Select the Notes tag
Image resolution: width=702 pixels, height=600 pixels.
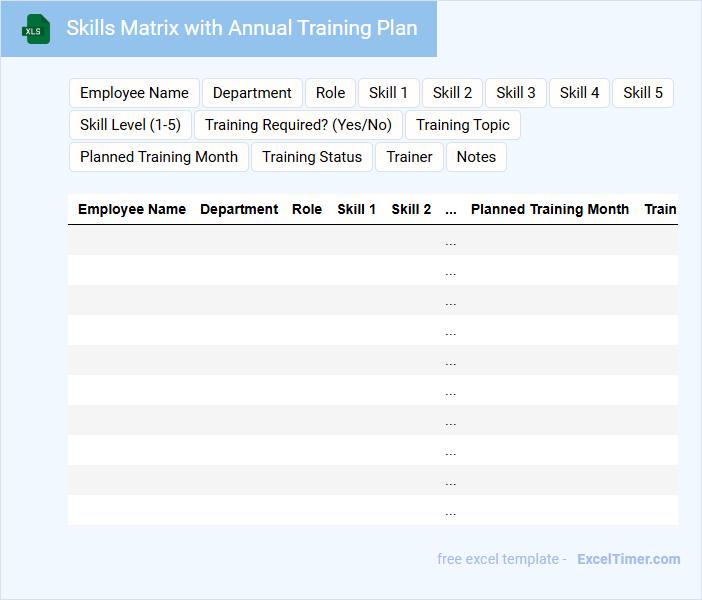(476, 157)
